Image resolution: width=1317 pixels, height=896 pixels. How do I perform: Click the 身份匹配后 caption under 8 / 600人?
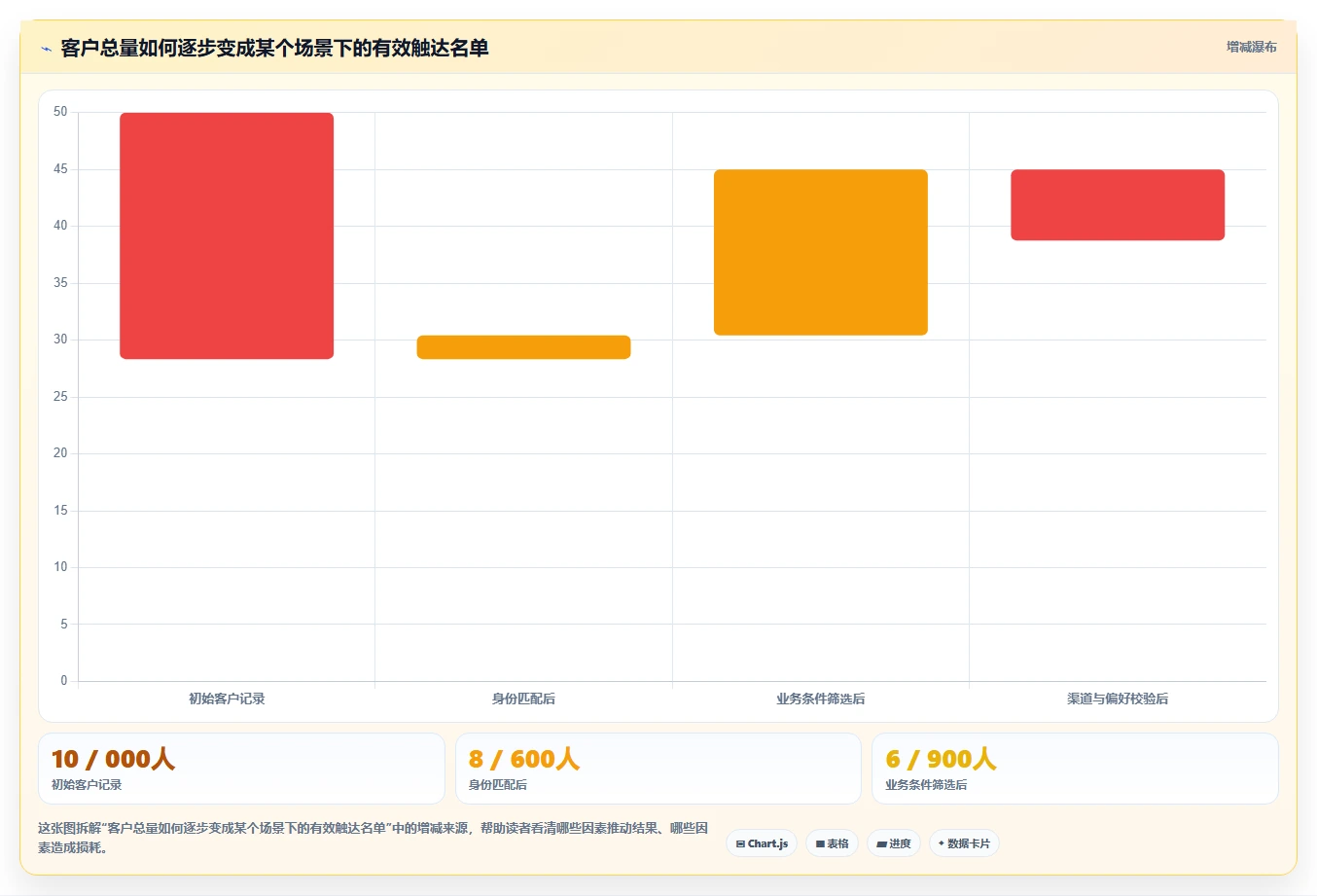pos(498,785)
